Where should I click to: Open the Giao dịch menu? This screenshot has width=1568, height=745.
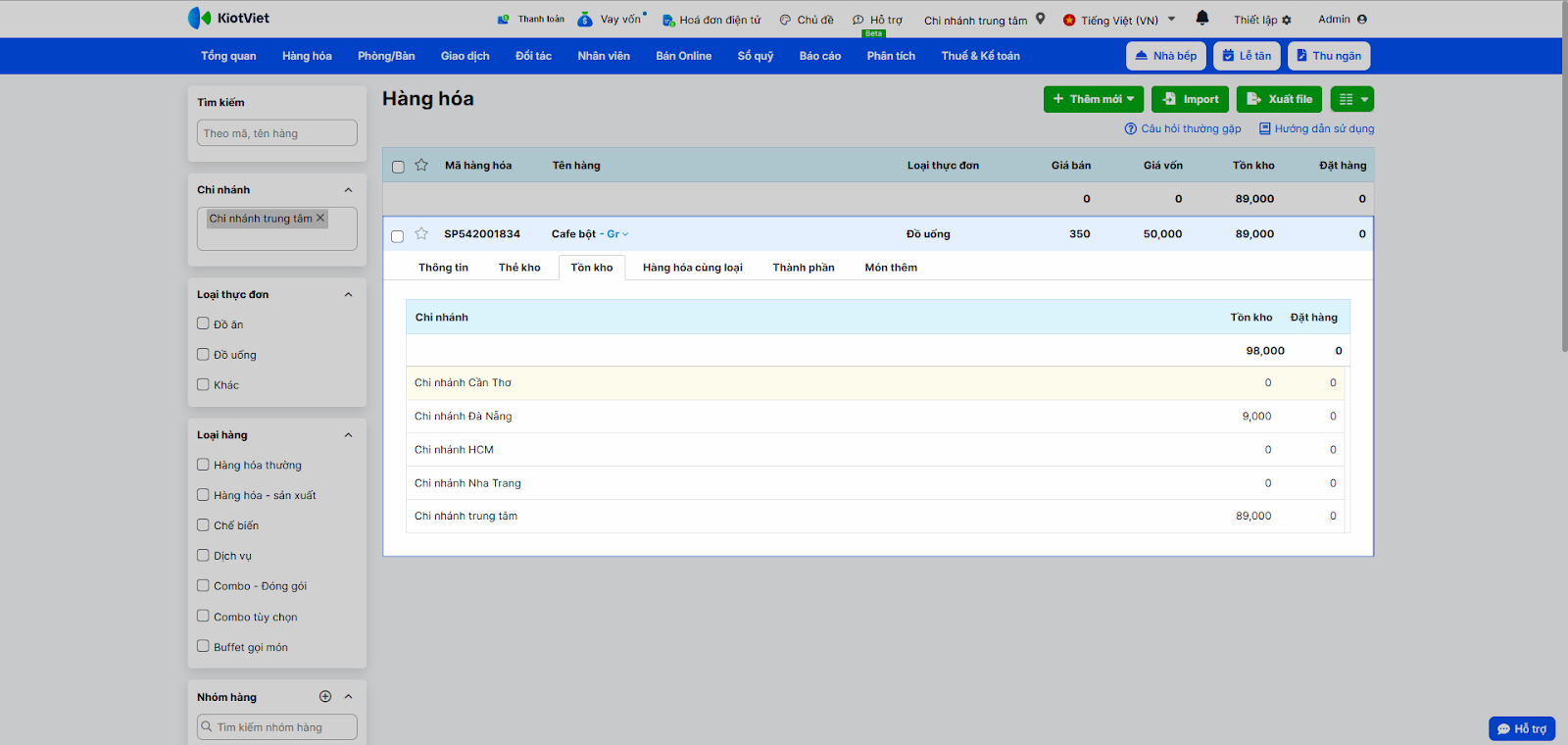coord(465,56)
